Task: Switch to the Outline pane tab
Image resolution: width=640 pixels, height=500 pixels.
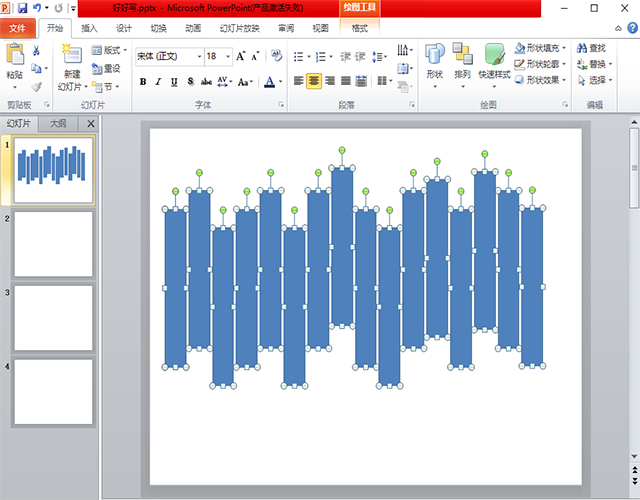Action: [58, 123]
